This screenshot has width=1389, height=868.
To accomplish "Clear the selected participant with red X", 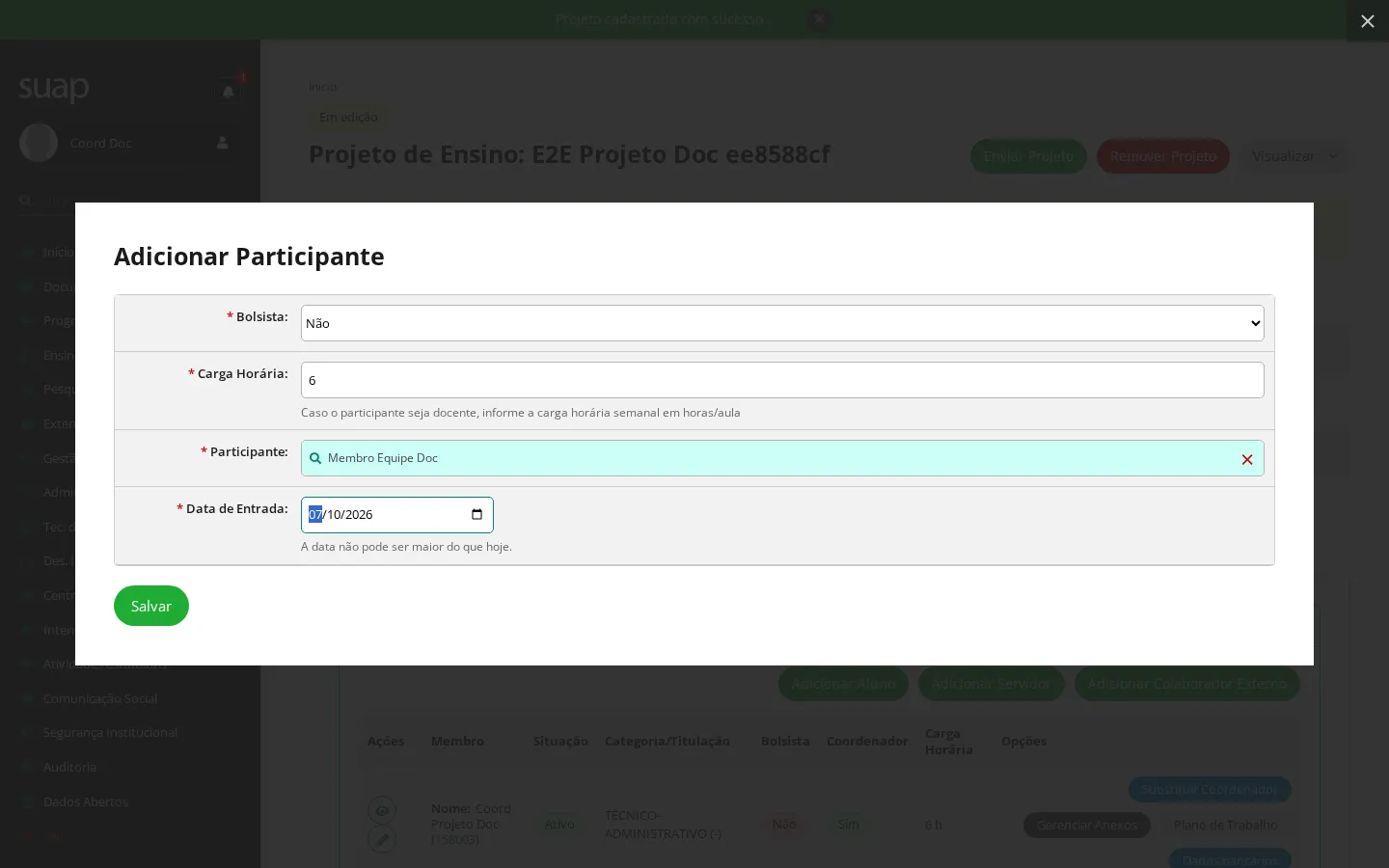I will coord(1247,459).
